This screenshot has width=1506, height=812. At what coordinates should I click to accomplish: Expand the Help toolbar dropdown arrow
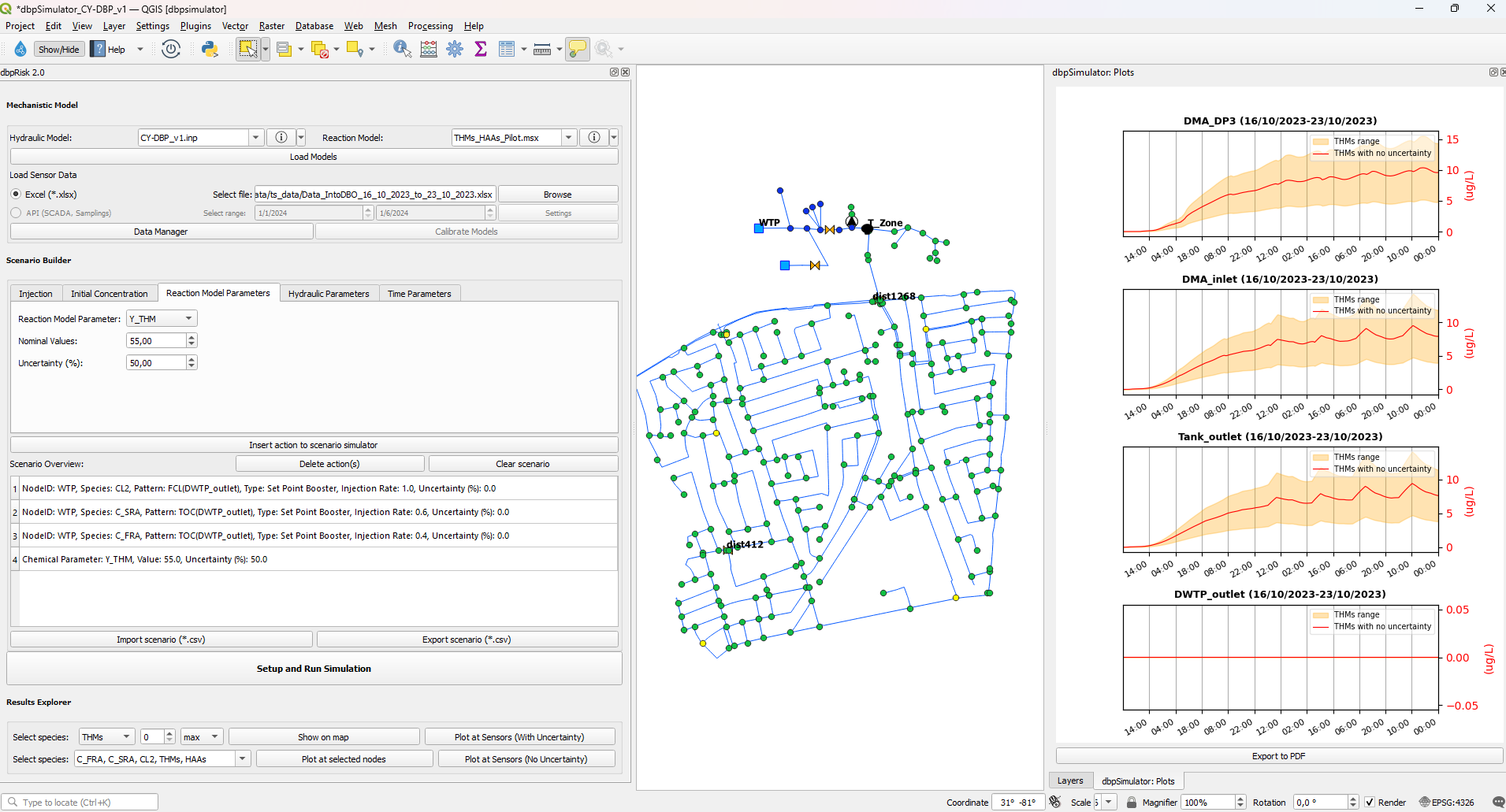click(x=140, y=49)
